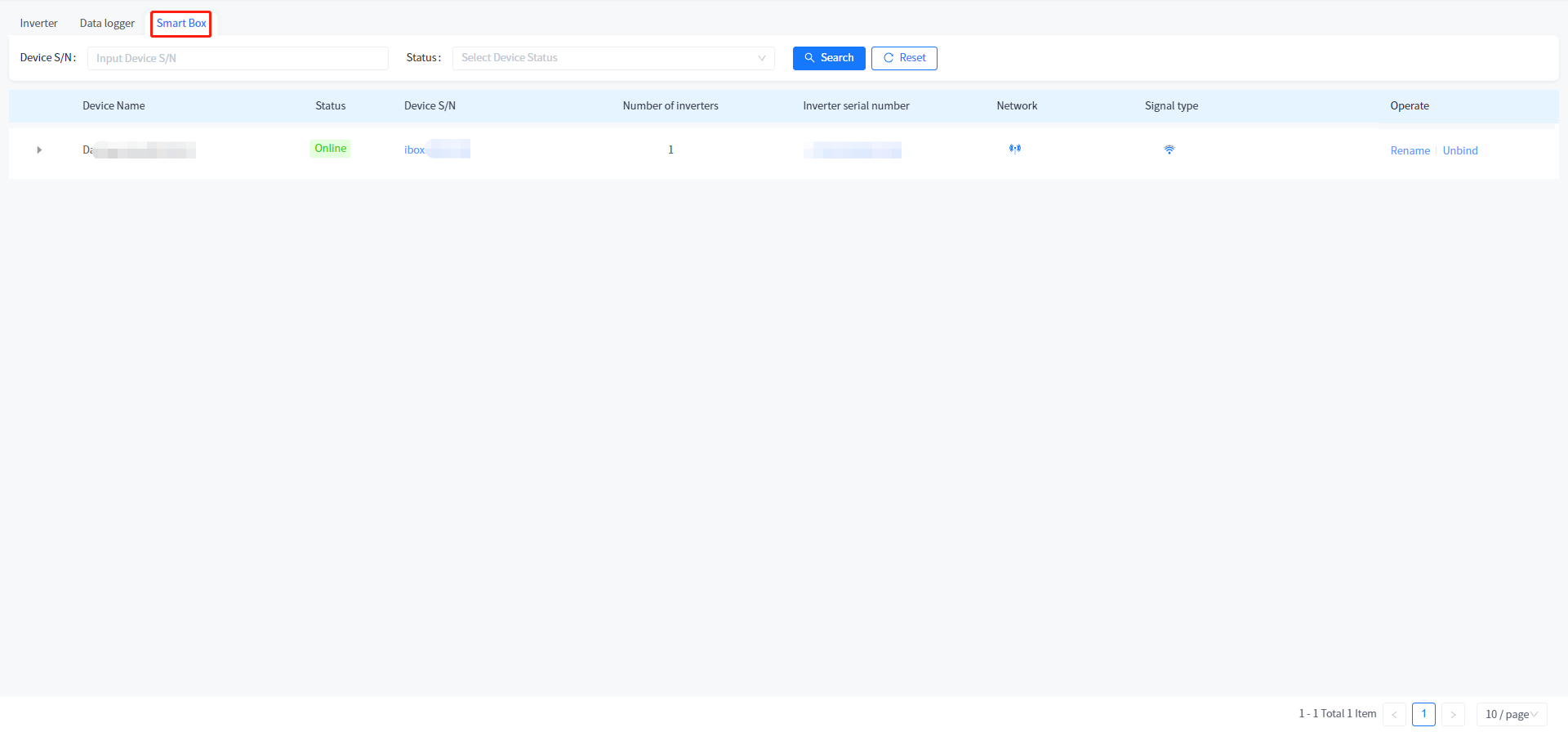
Task: Expand the device row details
Action: pyautogui.click(x=39, y=150)
